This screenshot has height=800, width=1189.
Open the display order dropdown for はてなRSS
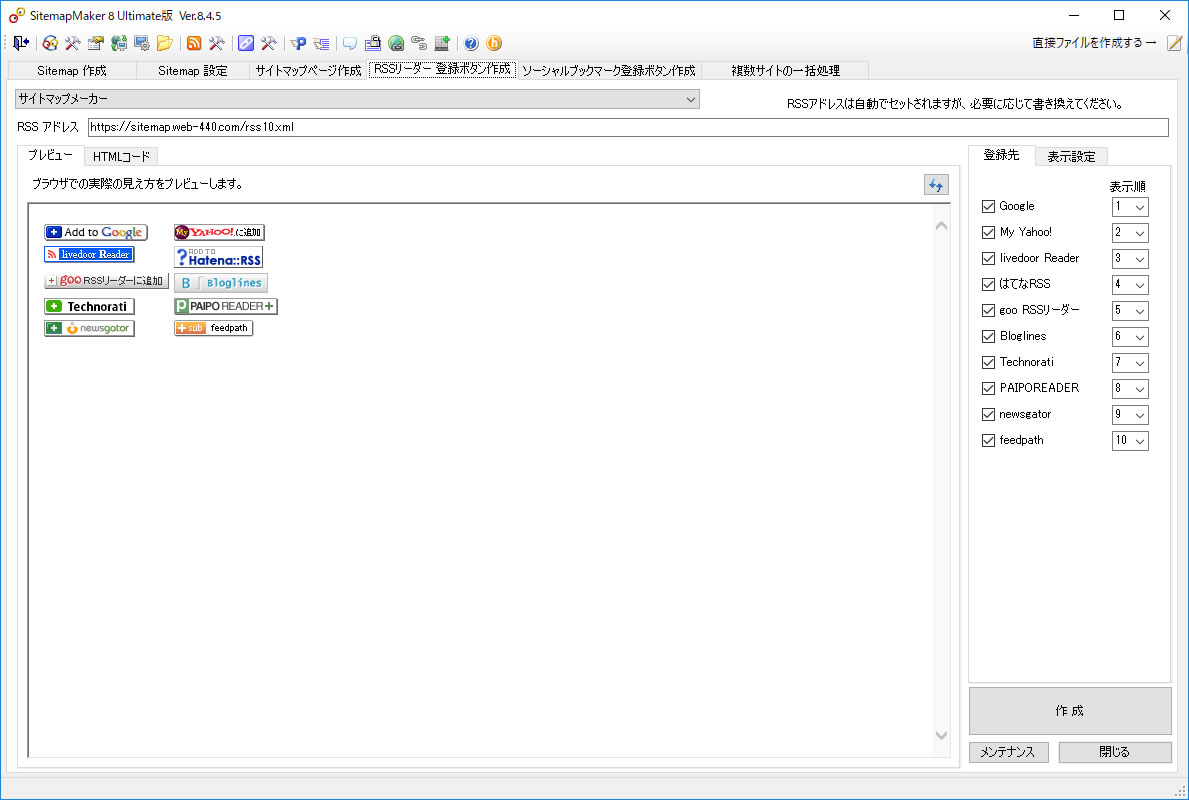(1130, 284)
